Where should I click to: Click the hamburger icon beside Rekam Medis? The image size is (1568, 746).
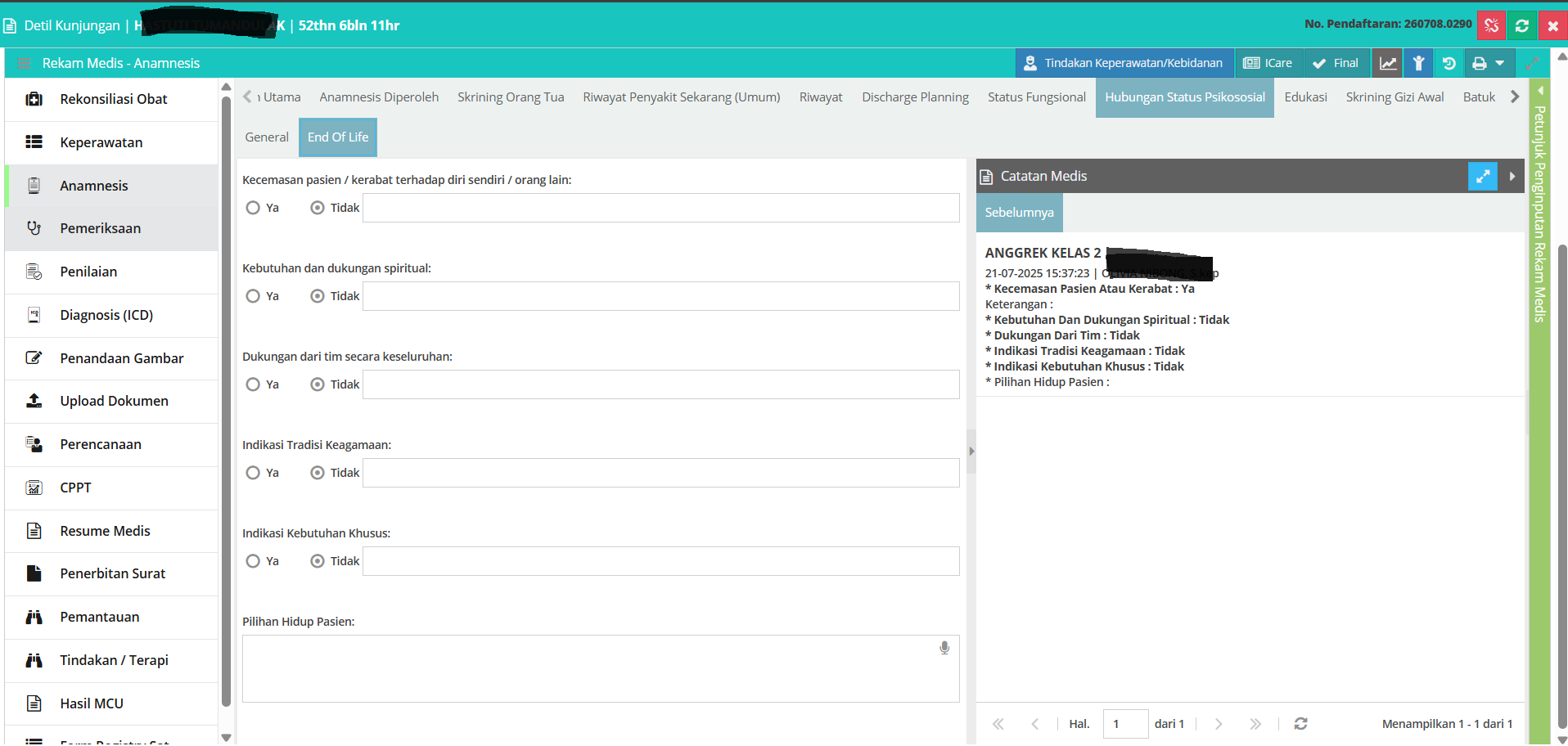click(x=24, y=63)
